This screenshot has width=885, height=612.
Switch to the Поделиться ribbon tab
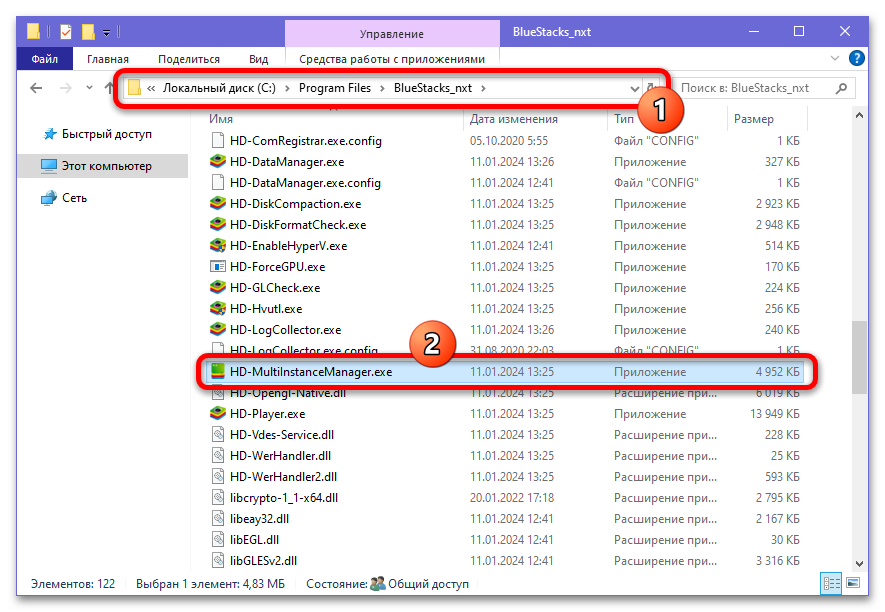tap(189, 59)
